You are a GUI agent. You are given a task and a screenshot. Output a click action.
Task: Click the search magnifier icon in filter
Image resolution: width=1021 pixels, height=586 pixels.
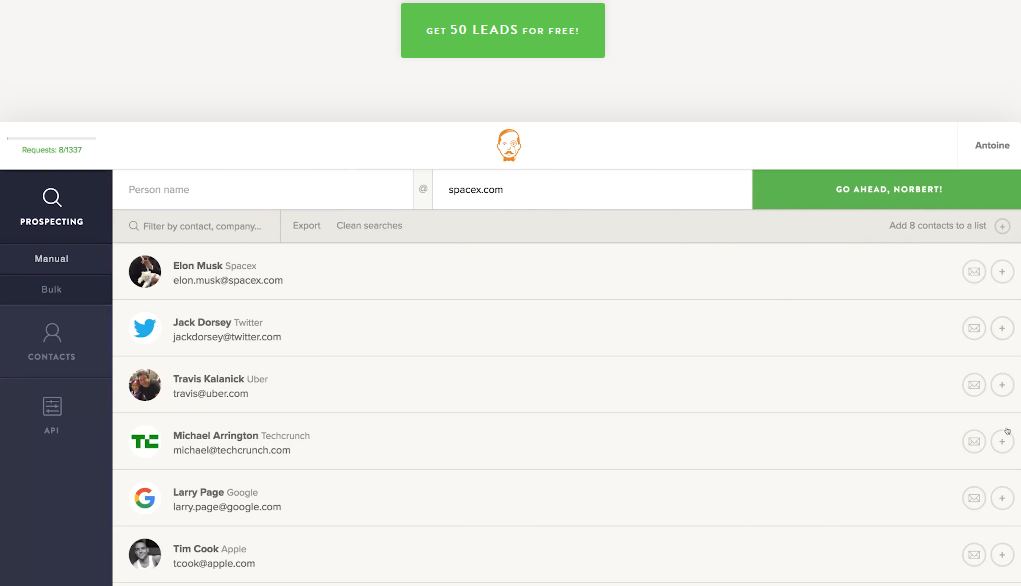(x=133, y=226)
